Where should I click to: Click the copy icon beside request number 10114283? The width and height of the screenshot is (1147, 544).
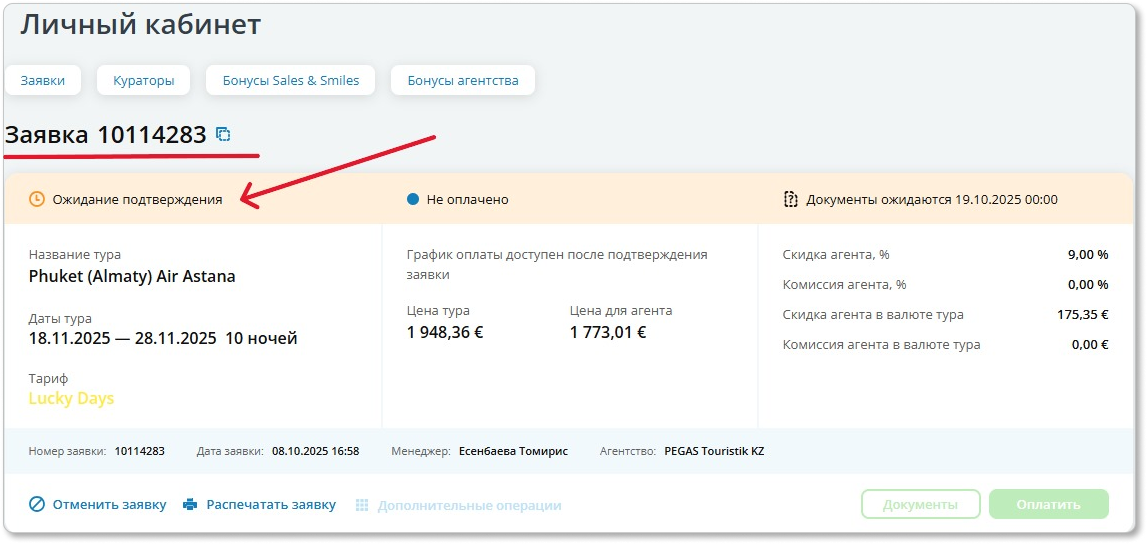[x=223, y=135]
